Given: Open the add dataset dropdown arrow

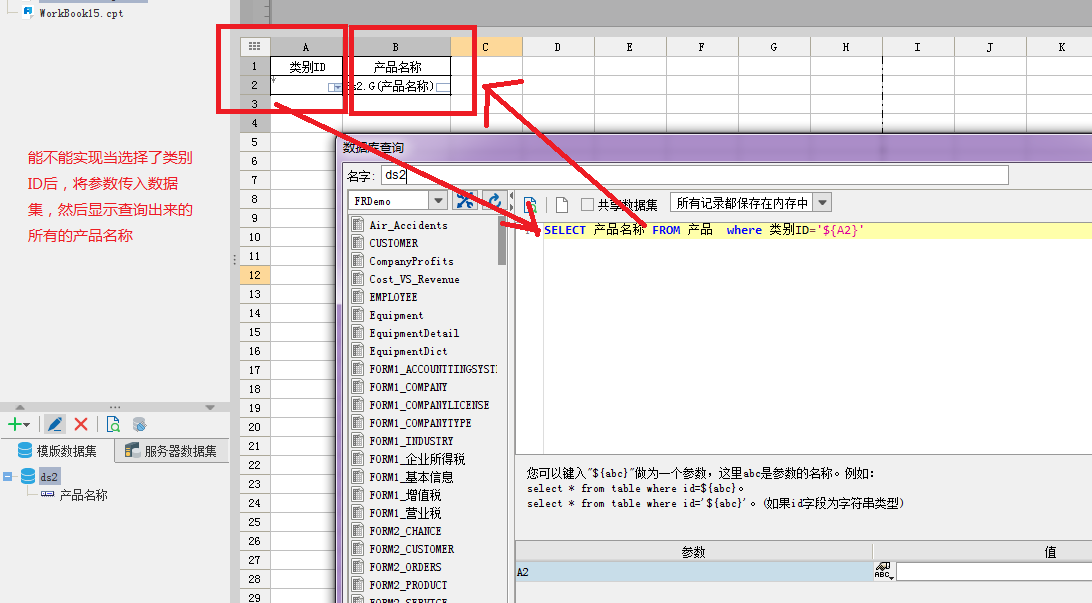Looking at the screenshot, I should [26, 425].
